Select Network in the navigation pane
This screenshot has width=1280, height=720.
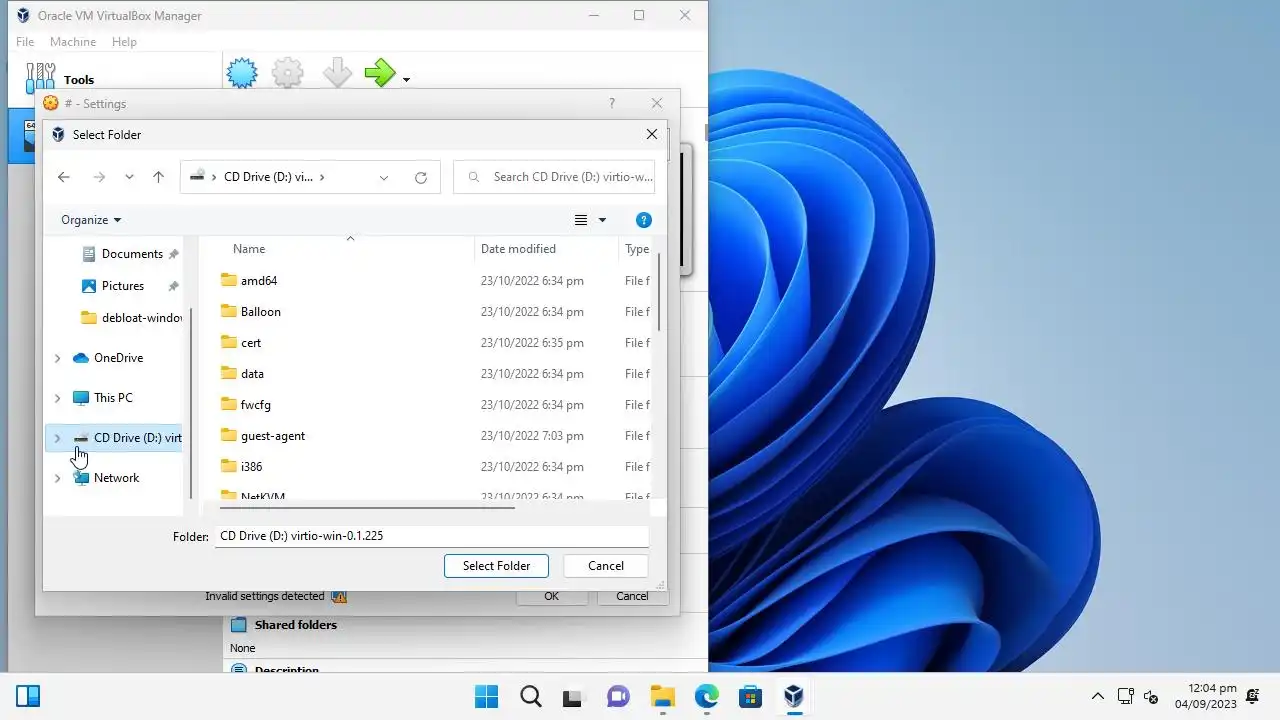click(x=116, y=478)
